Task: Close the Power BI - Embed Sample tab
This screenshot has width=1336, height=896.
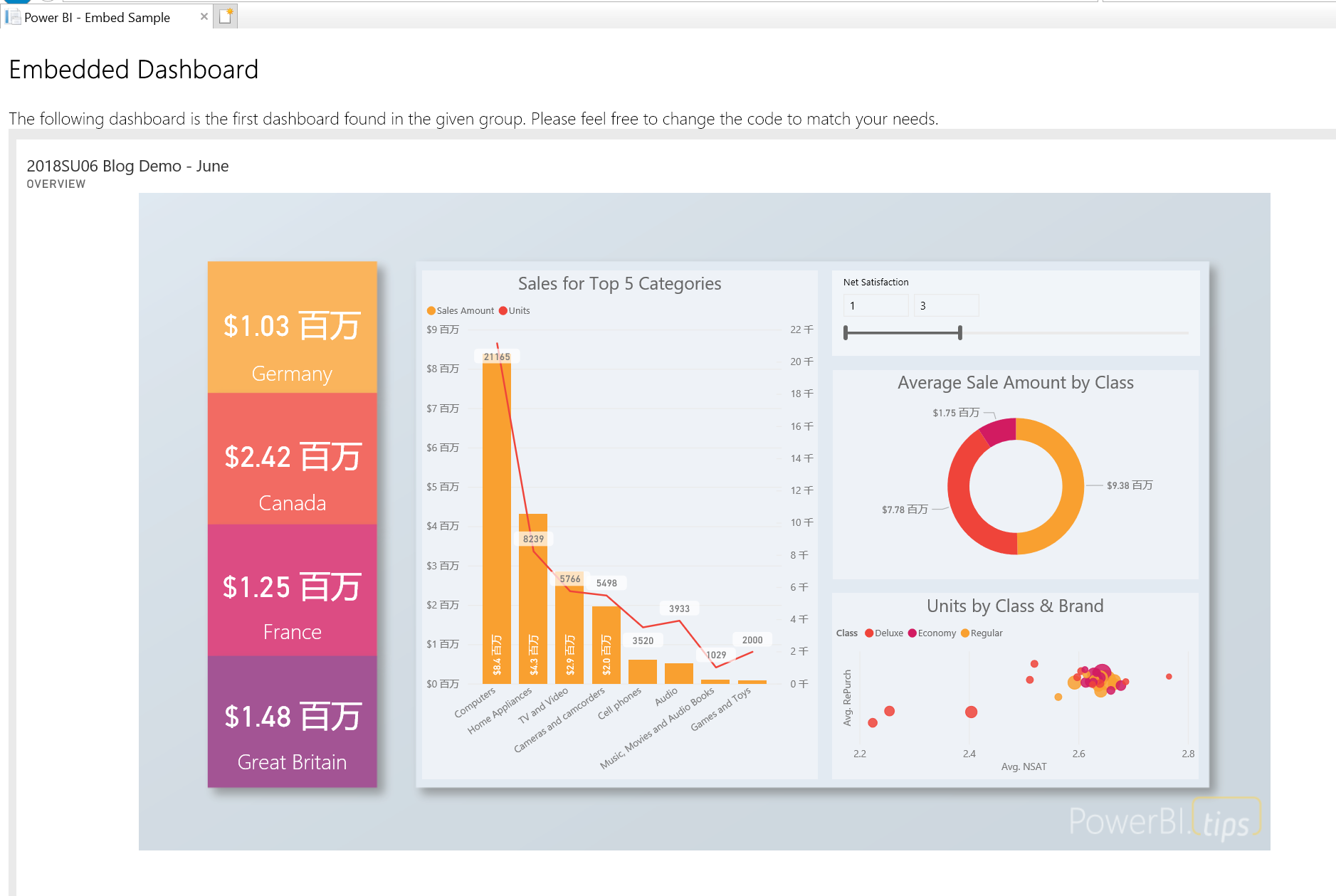Action: tap(204, 16)
